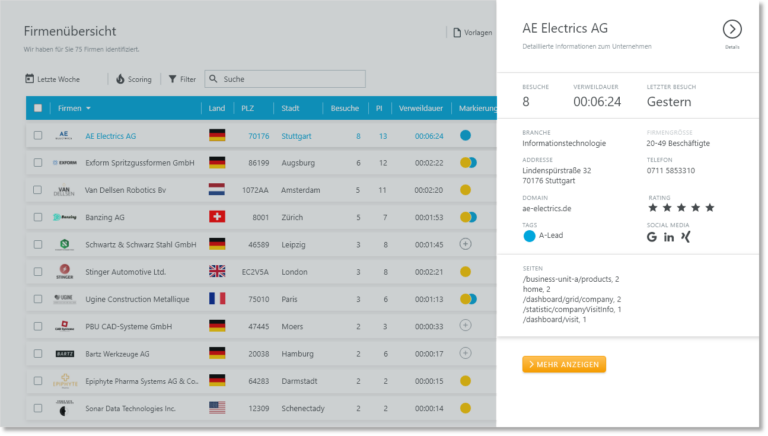Open the ae-electrics.de domain
768x436 pixels.
tap(547, 208)
